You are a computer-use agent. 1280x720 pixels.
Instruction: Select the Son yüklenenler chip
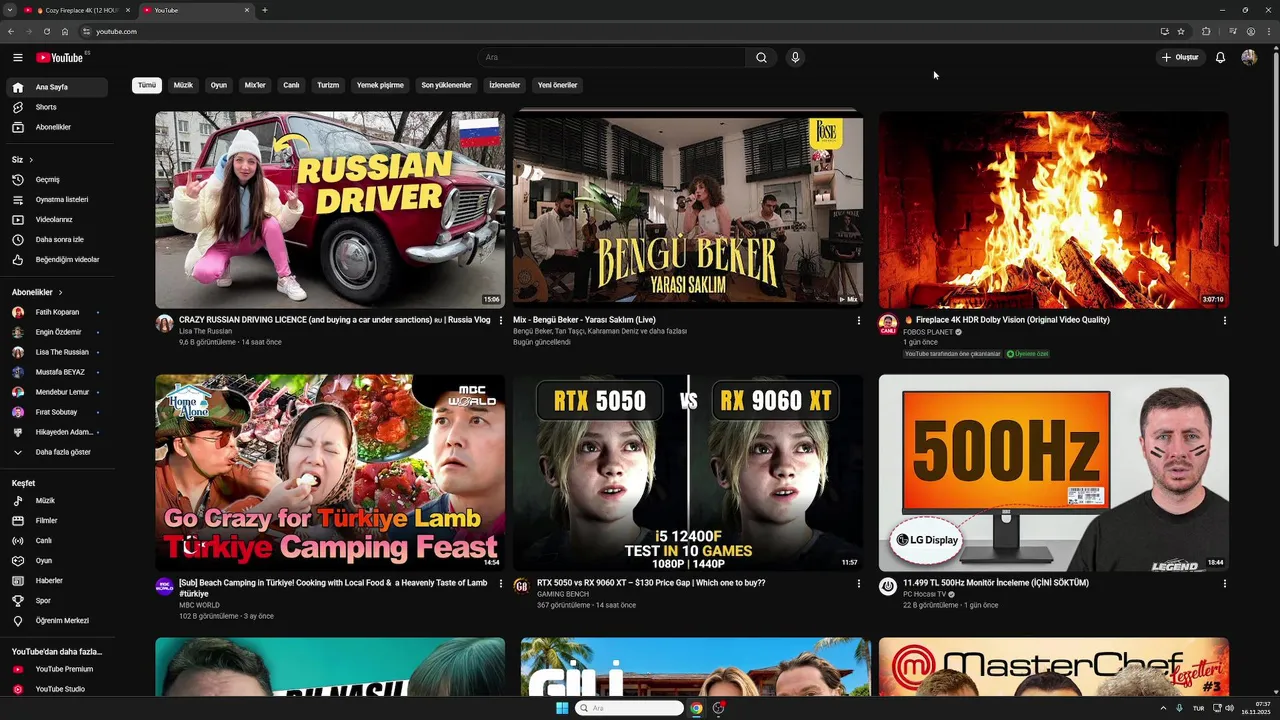[446, 85]
